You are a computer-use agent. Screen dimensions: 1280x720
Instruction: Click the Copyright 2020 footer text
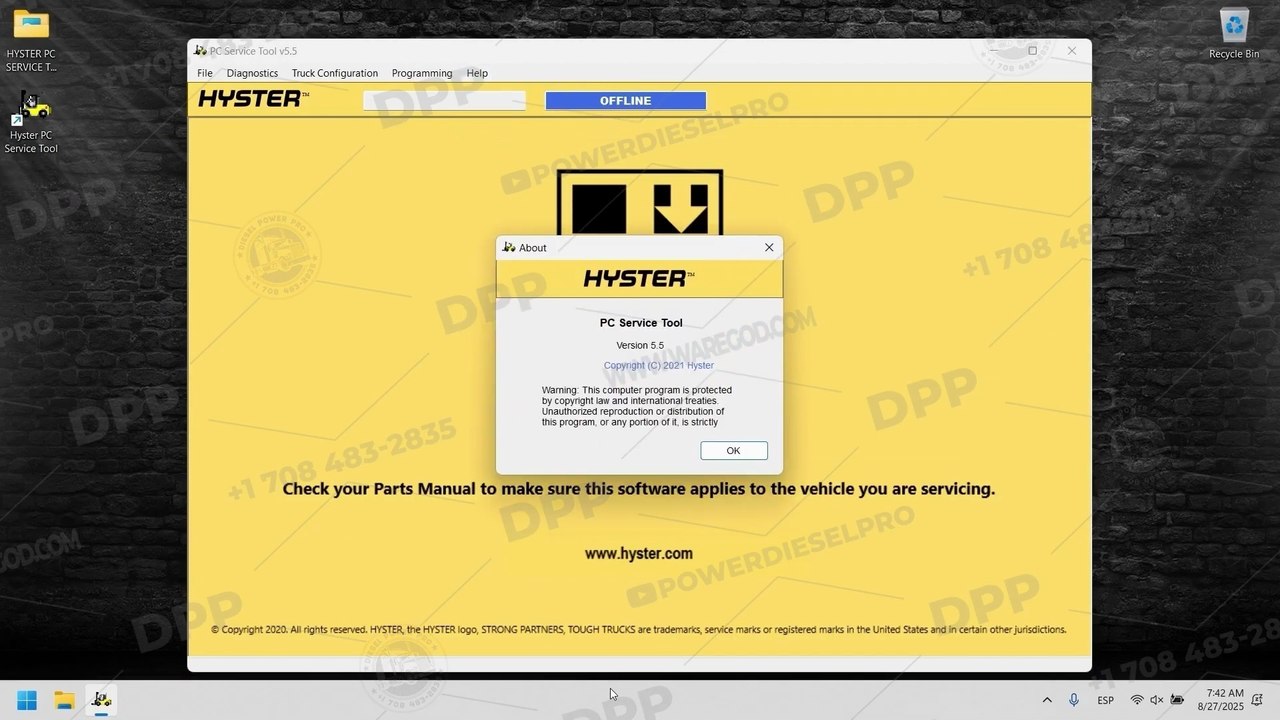pyautogui.click(x=639, y=630)
